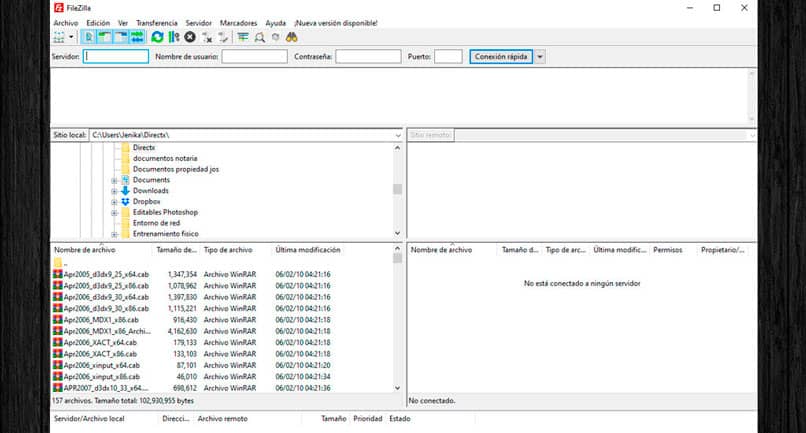Open the directory listing filters dialog
Screen dimensions: 806x433
pyautogui.click(x=243, y=37)
